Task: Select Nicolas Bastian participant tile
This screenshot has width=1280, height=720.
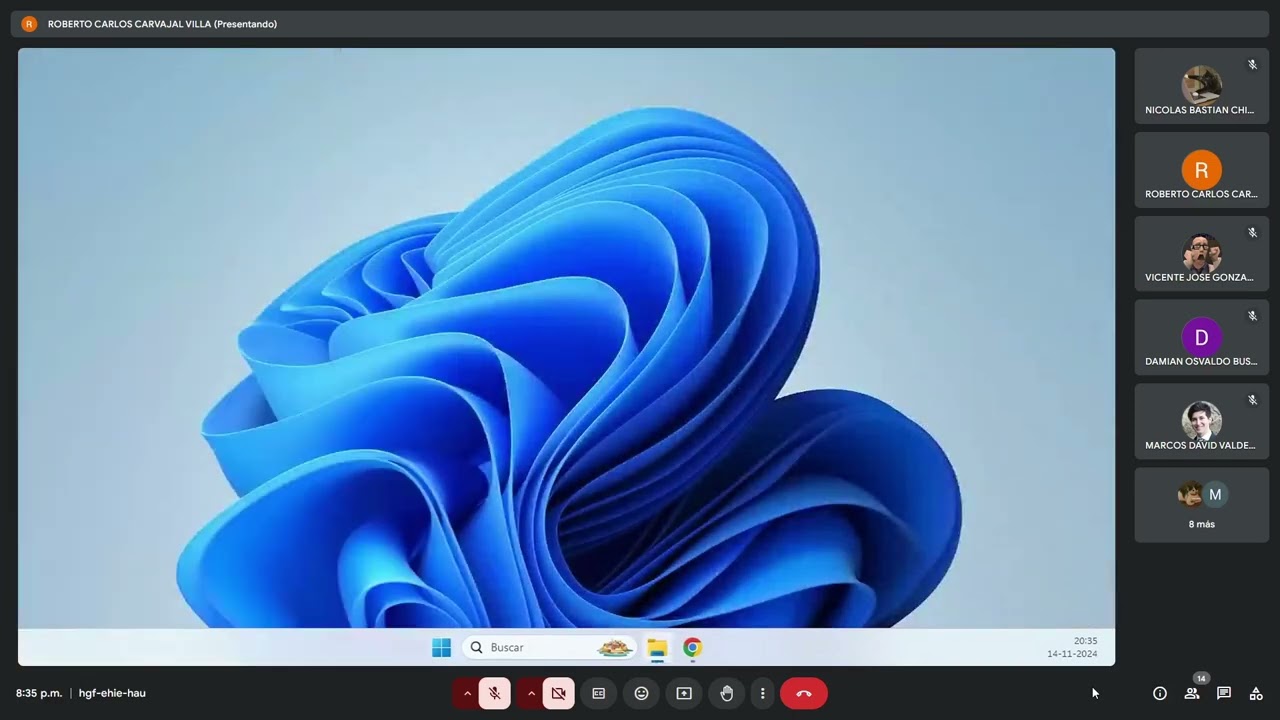Action: pos(1201,86)
